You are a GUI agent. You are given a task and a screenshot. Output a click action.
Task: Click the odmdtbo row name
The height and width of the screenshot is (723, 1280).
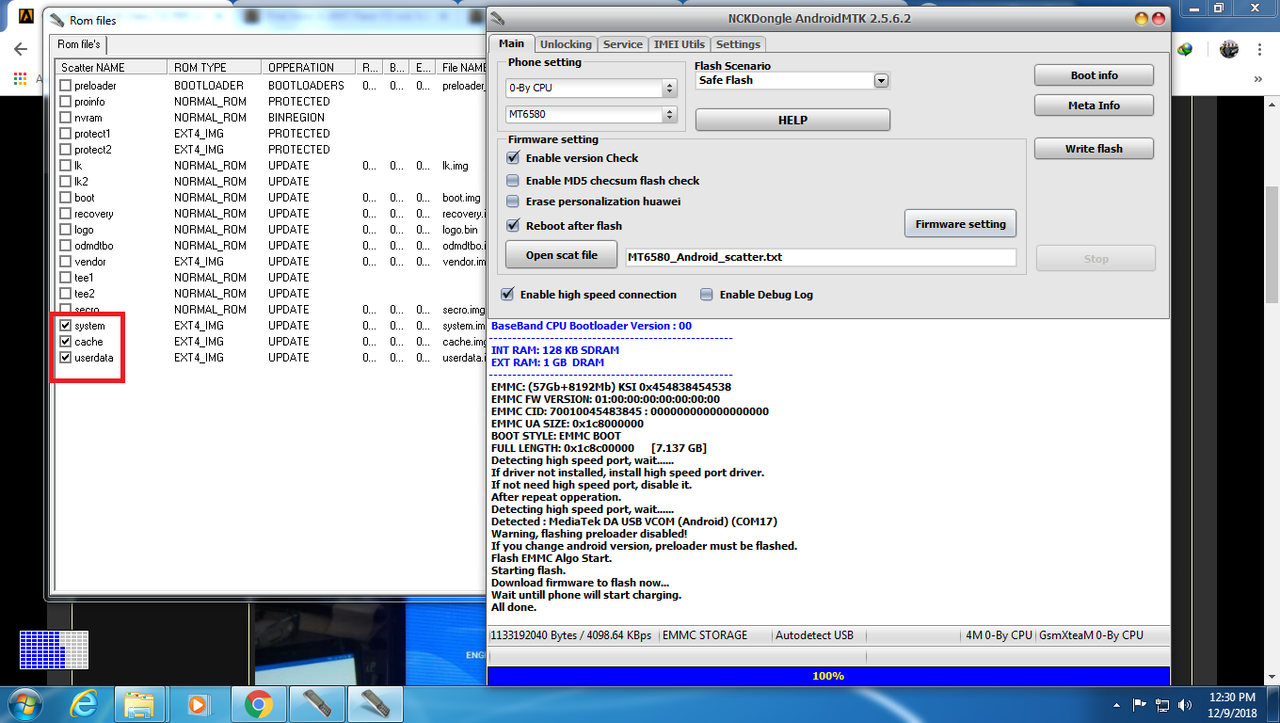[94, 246]
